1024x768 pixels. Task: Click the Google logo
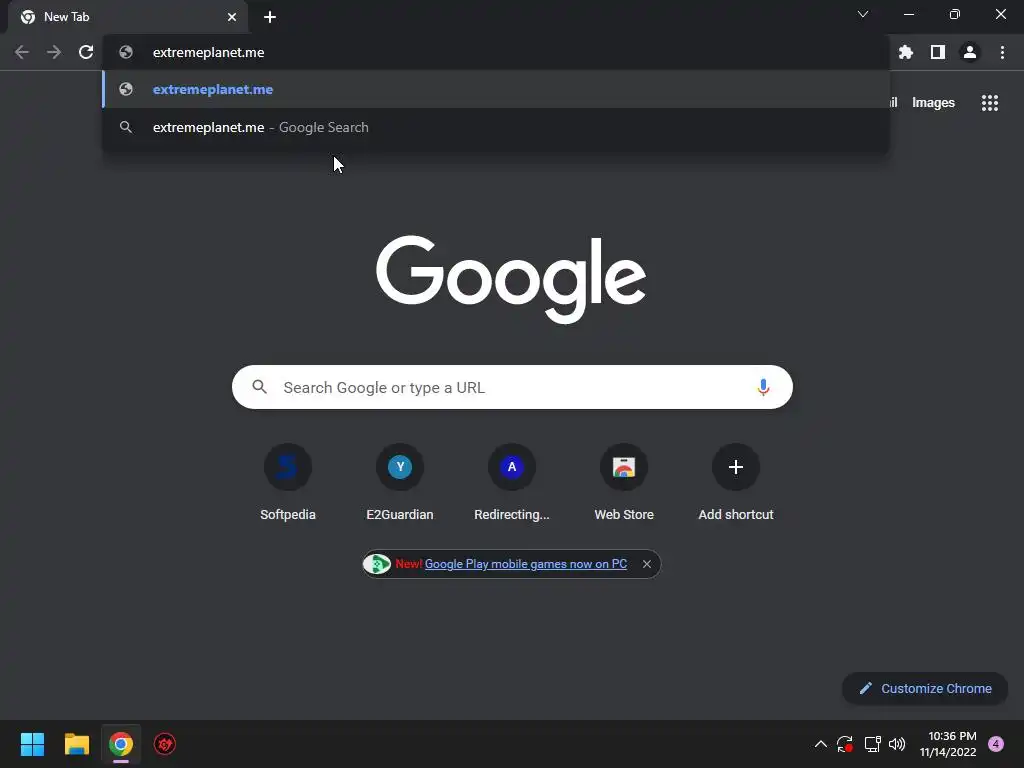click(x=511, y=279)
